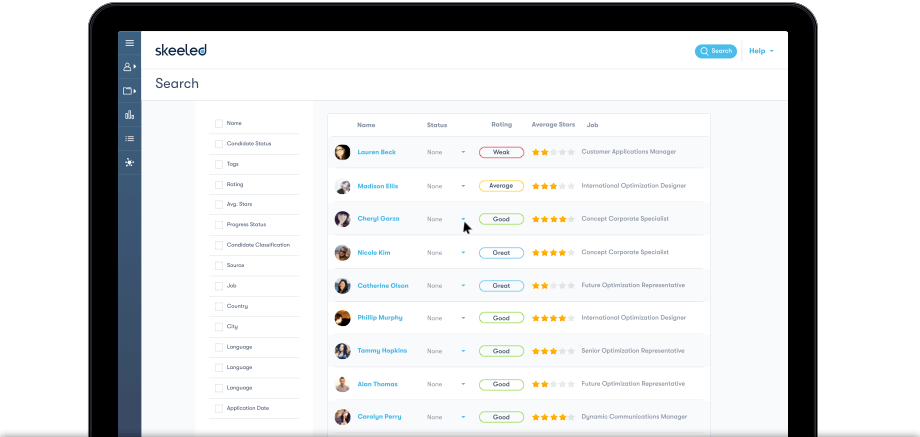Open status dropdown for Cheryl Garza

click(463, 219)
